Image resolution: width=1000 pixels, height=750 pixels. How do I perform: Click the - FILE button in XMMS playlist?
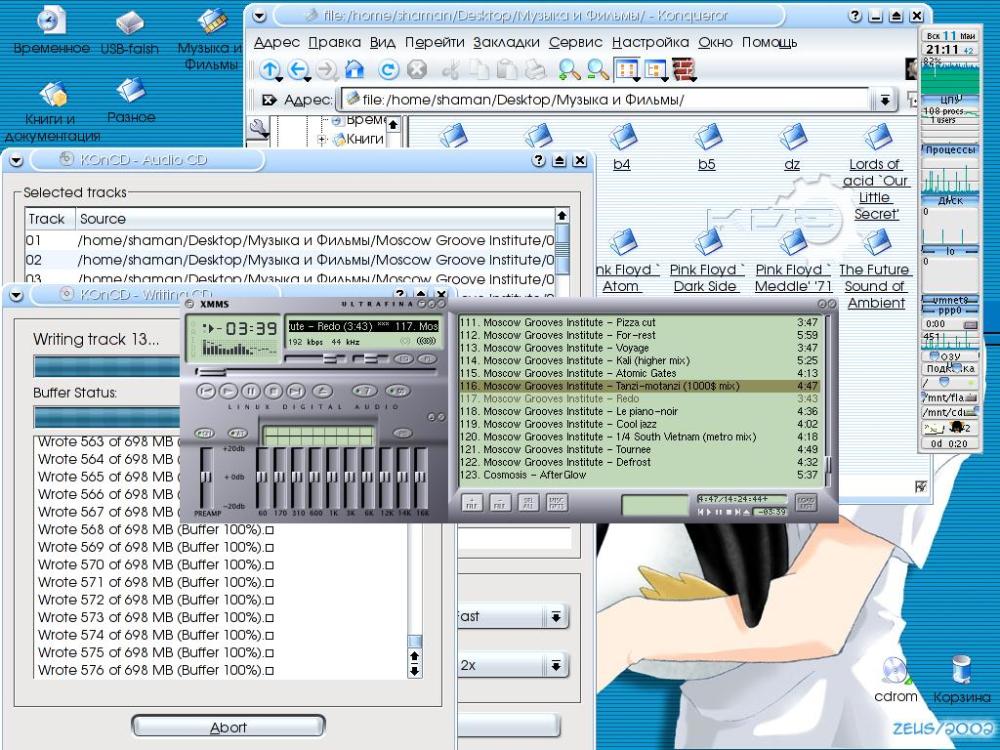[500, 503]
